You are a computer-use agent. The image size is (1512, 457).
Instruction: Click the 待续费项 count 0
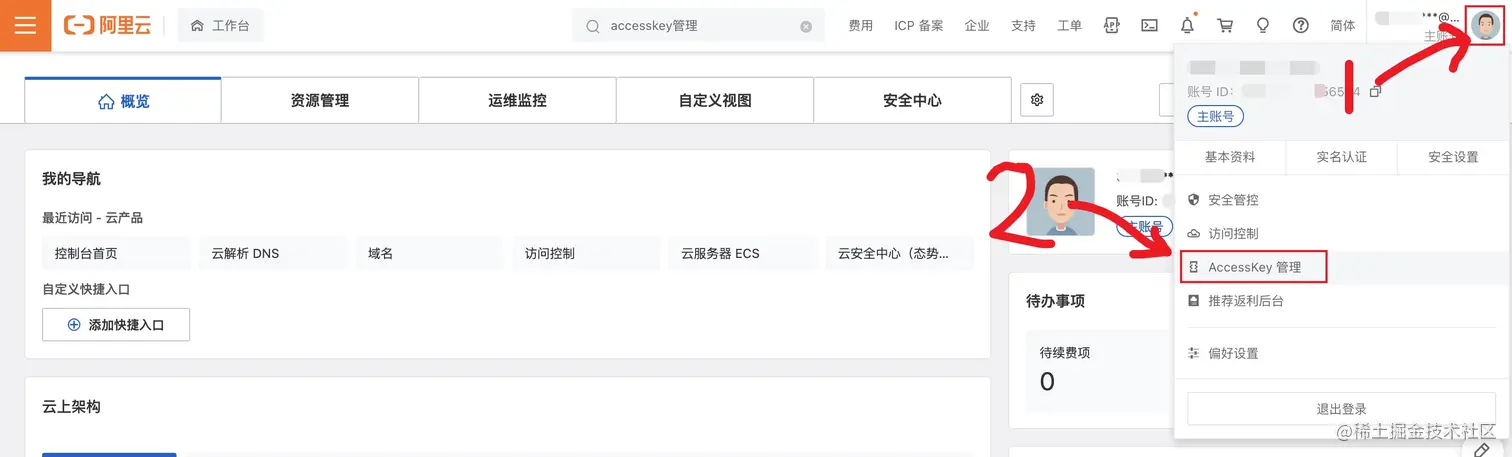tap(1047, 381)
